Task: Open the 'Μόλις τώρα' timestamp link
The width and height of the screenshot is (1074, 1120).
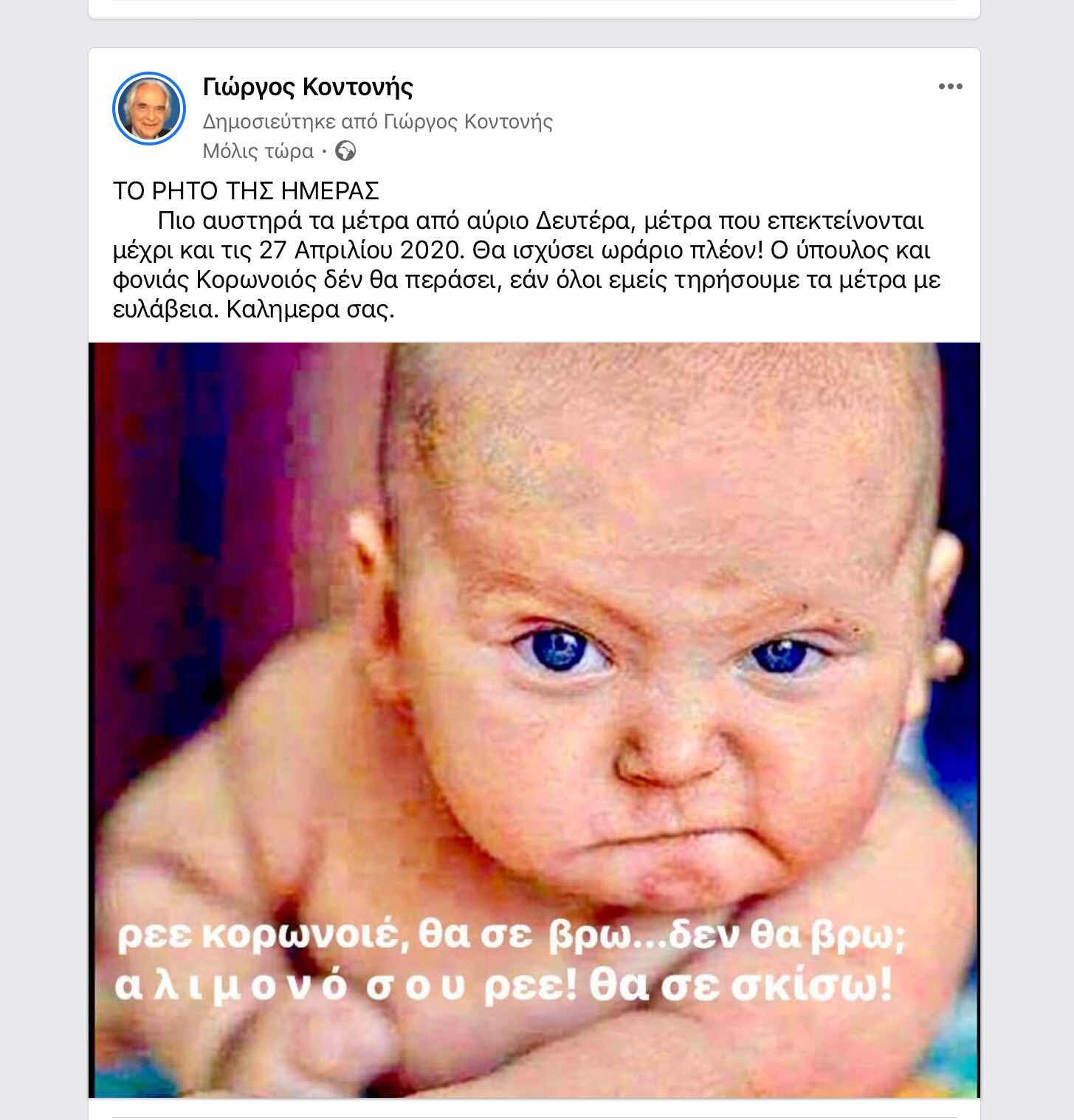Action: pos(258,151)
